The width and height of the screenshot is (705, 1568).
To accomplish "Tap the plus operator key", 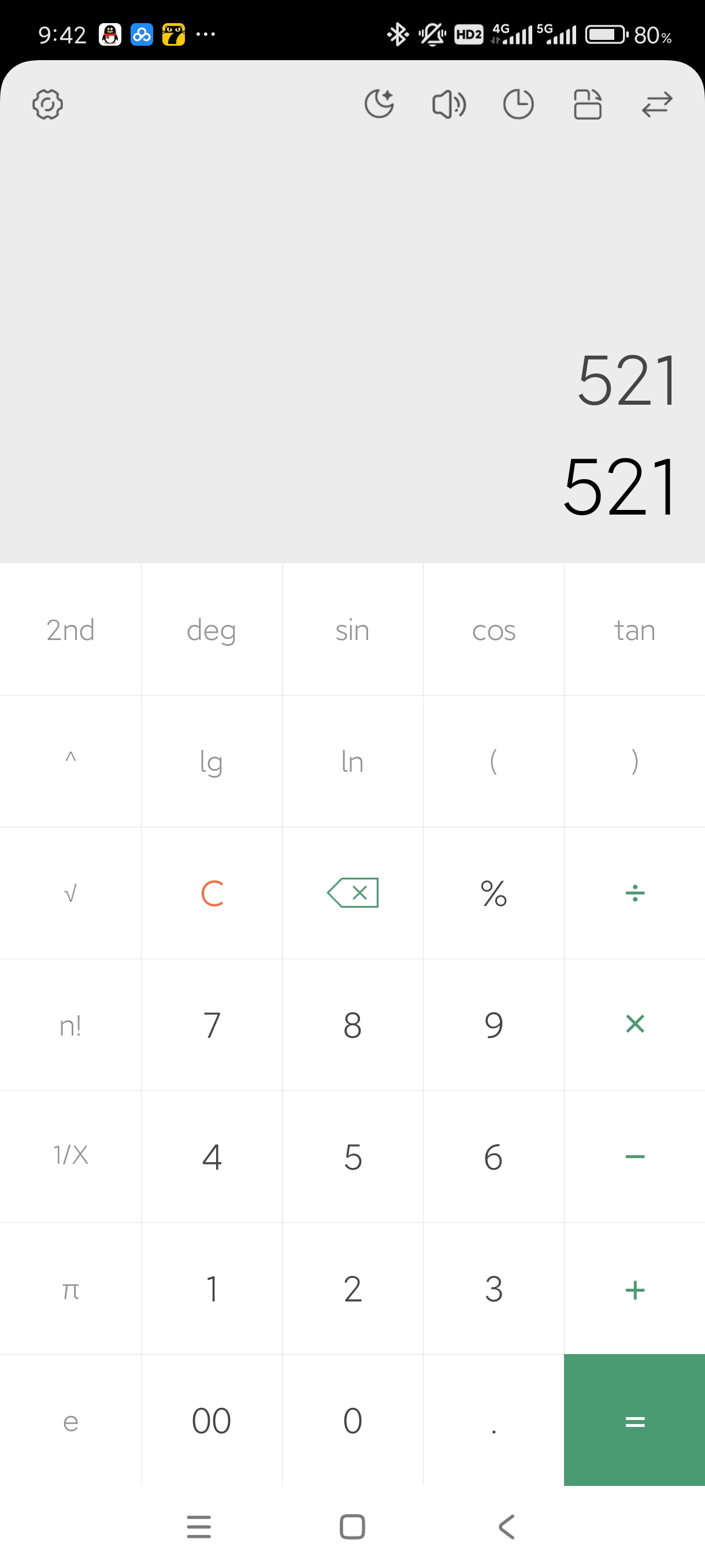I will tap(634, 1288).
